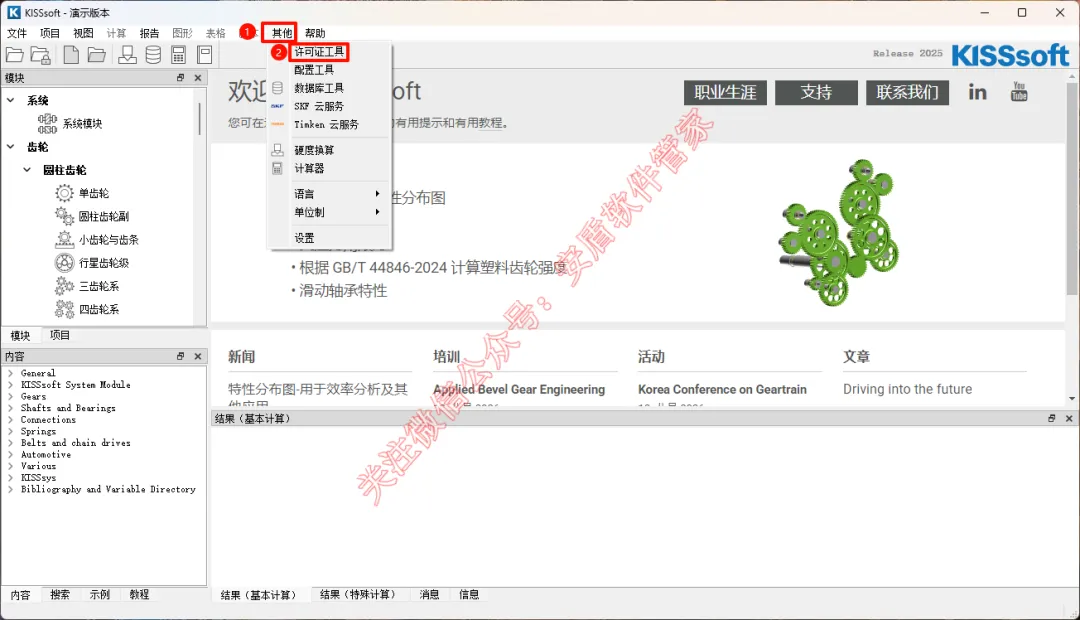Screen dimensions: 1080x620
Task: Select the 单齿轮 module icon
Action: [x=64, y=193]
